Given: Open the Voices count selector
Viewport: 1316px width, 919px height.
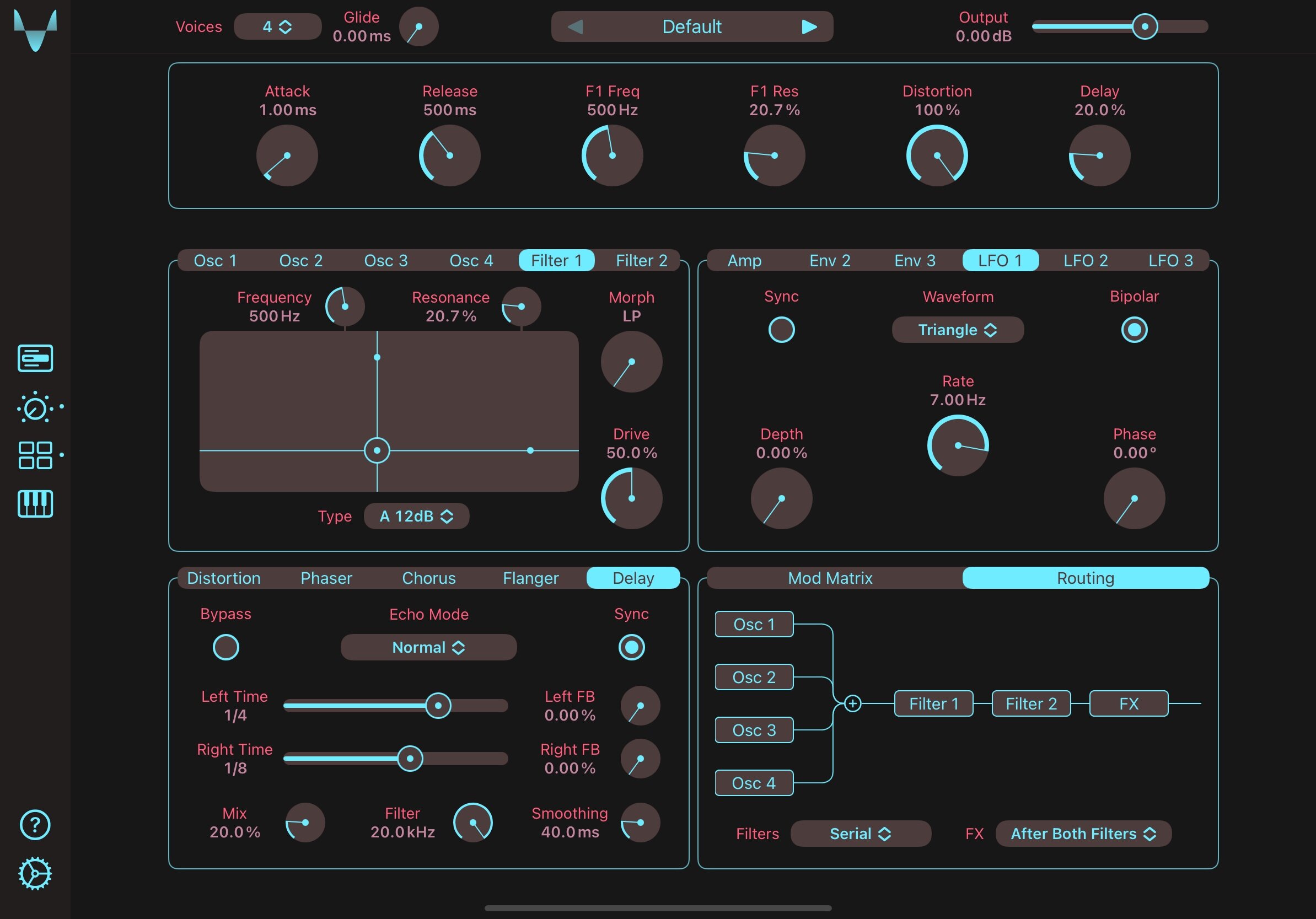Looking at the screenshot, I should (x=277, y=27).
